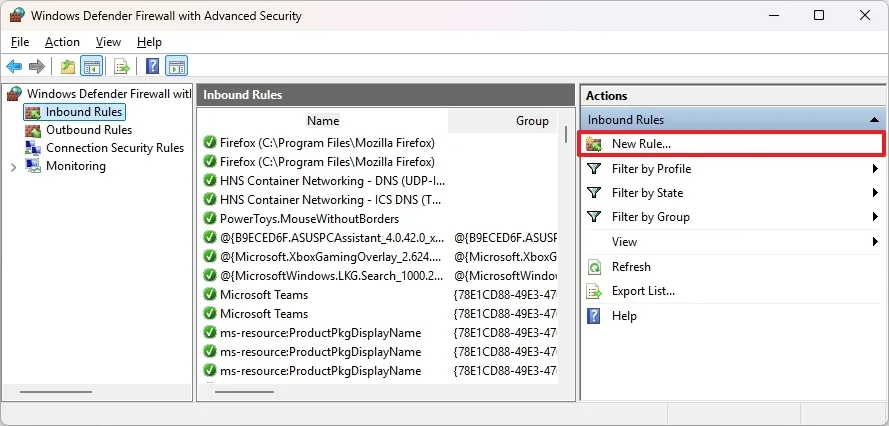Select HNS Container Networking - DNS (UDP) rule
Screen dimensions: 889x426
click(x=332, y=180)
